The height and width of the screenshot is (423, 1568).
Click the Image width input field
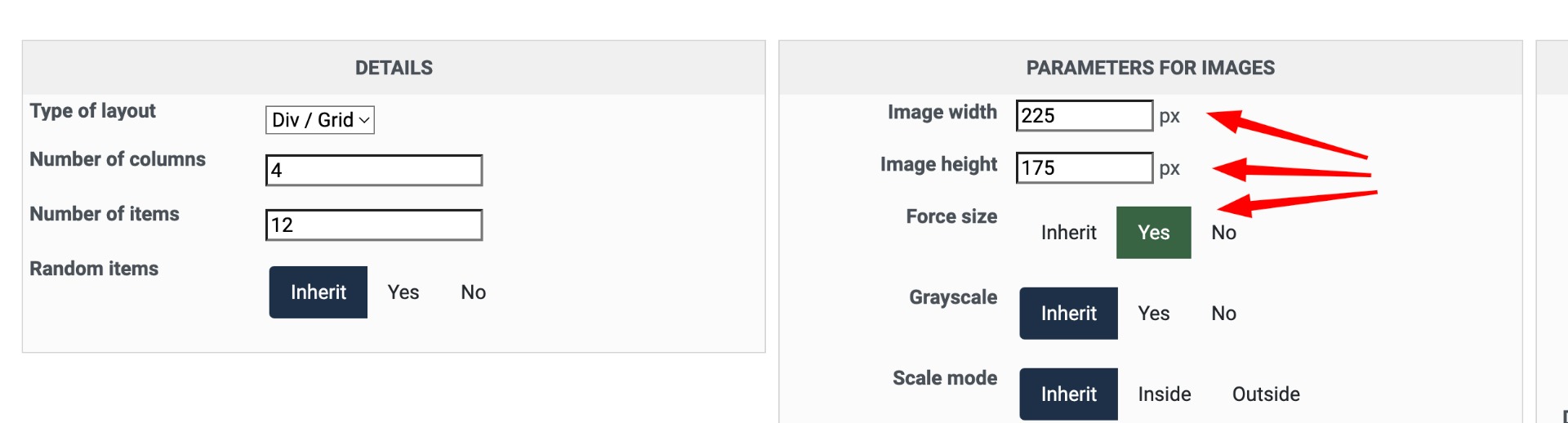(x=1084, y=116)
